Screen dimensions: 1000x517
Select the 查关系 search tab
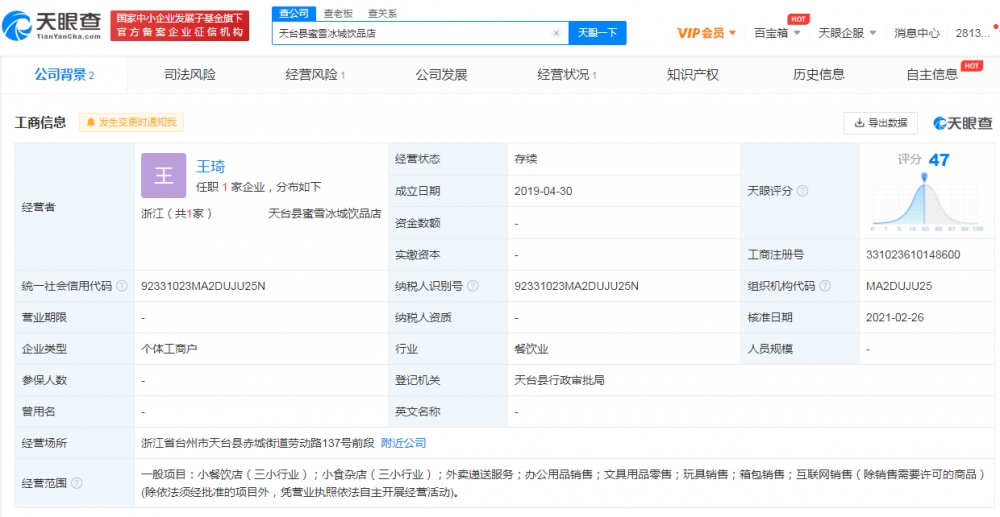coord(382,13)
